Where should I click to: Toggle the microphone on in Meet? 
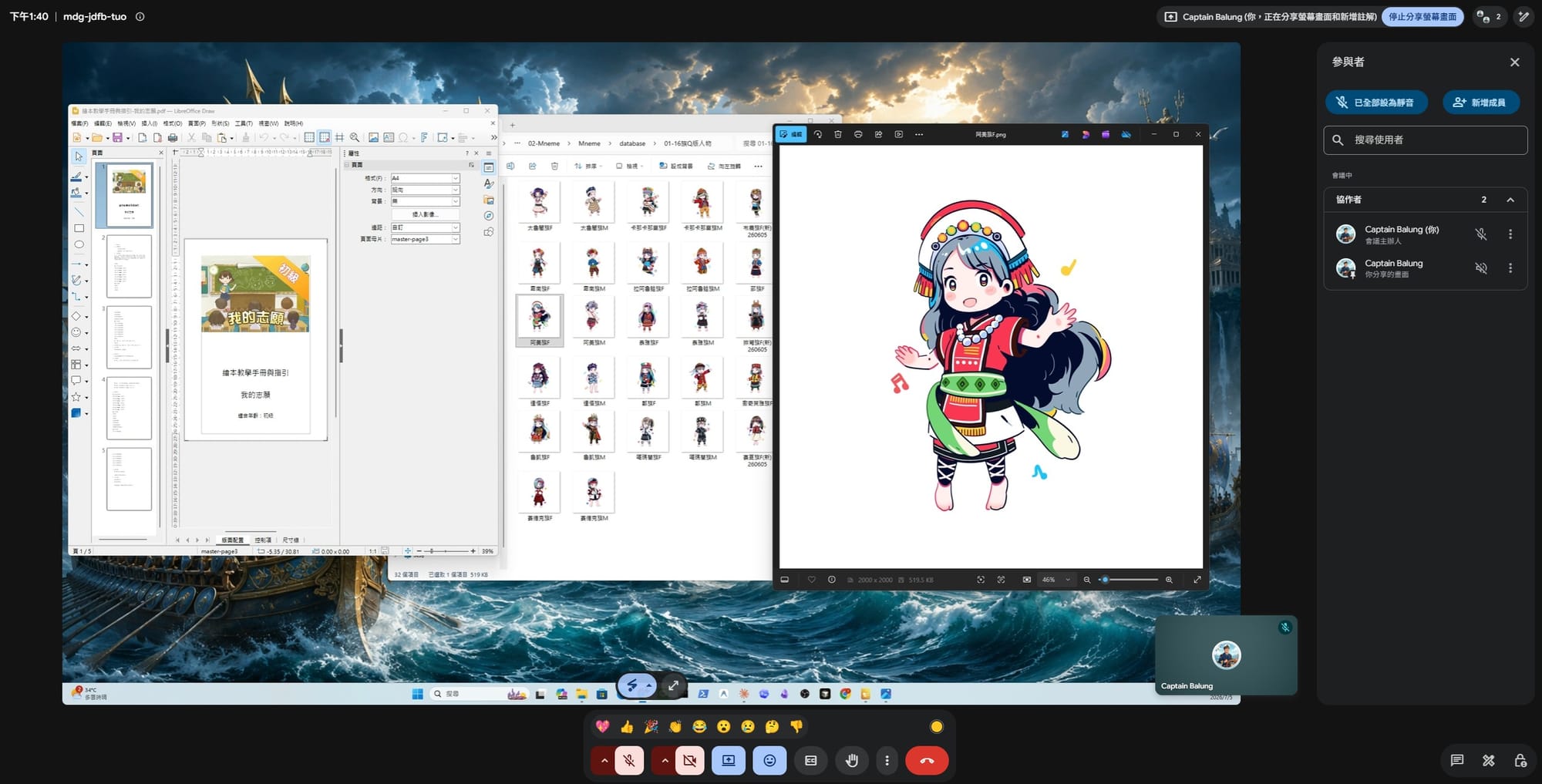pyautogui.click(x=629, y=761)
